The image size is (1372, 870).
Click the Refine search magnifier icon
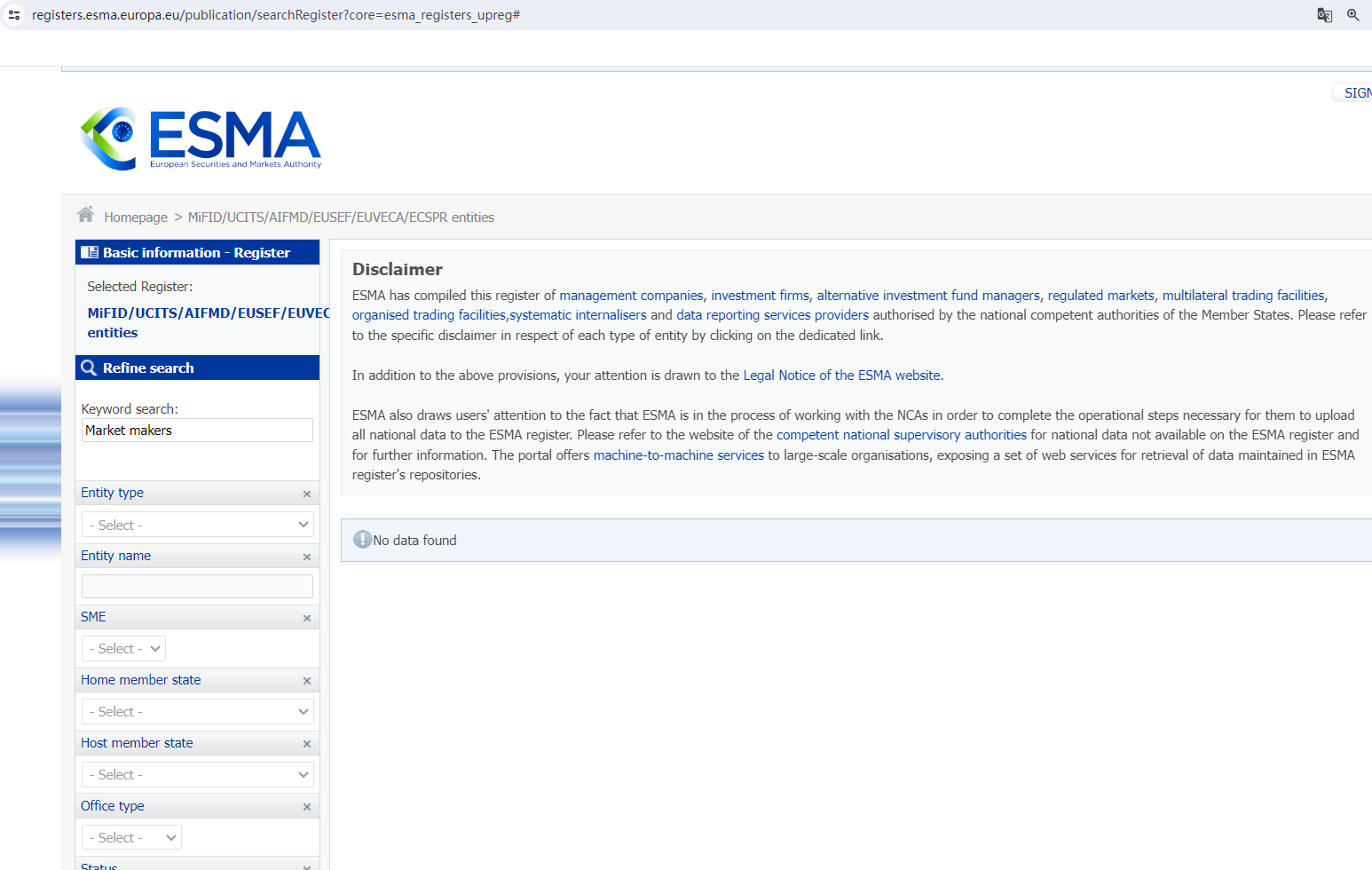coord(89,368)
